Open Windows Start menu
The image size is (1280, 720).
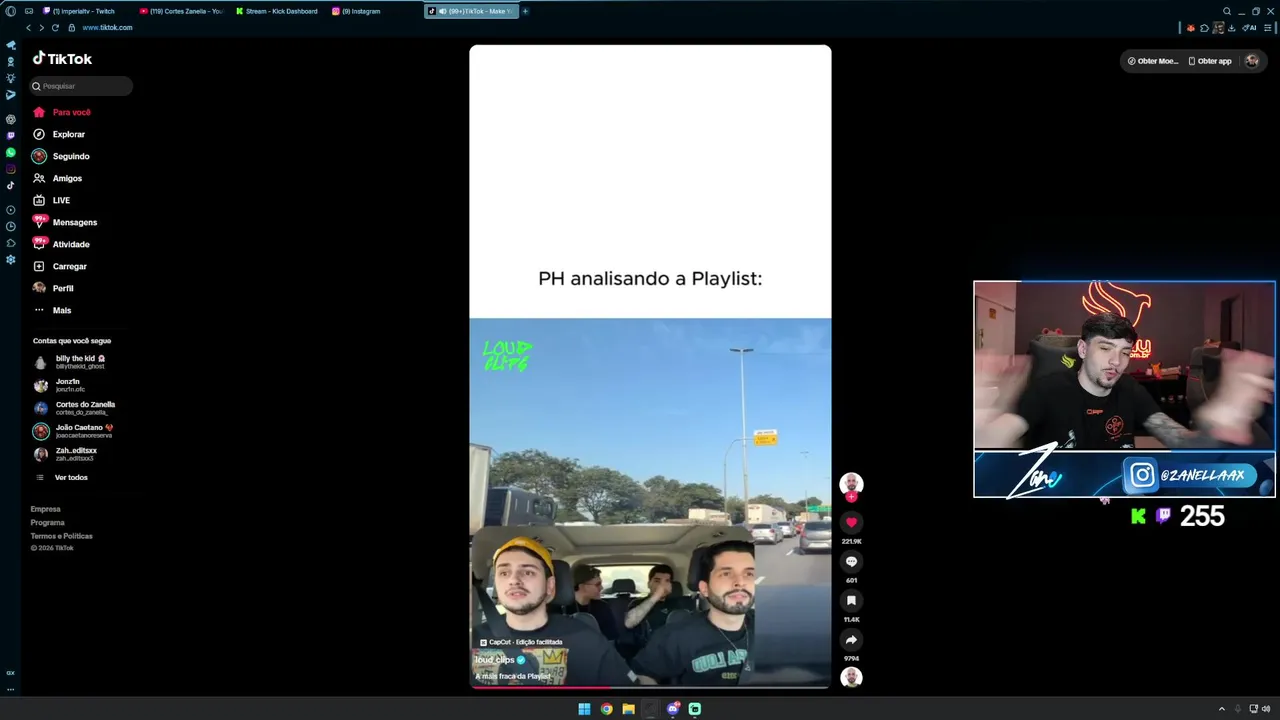584,709
